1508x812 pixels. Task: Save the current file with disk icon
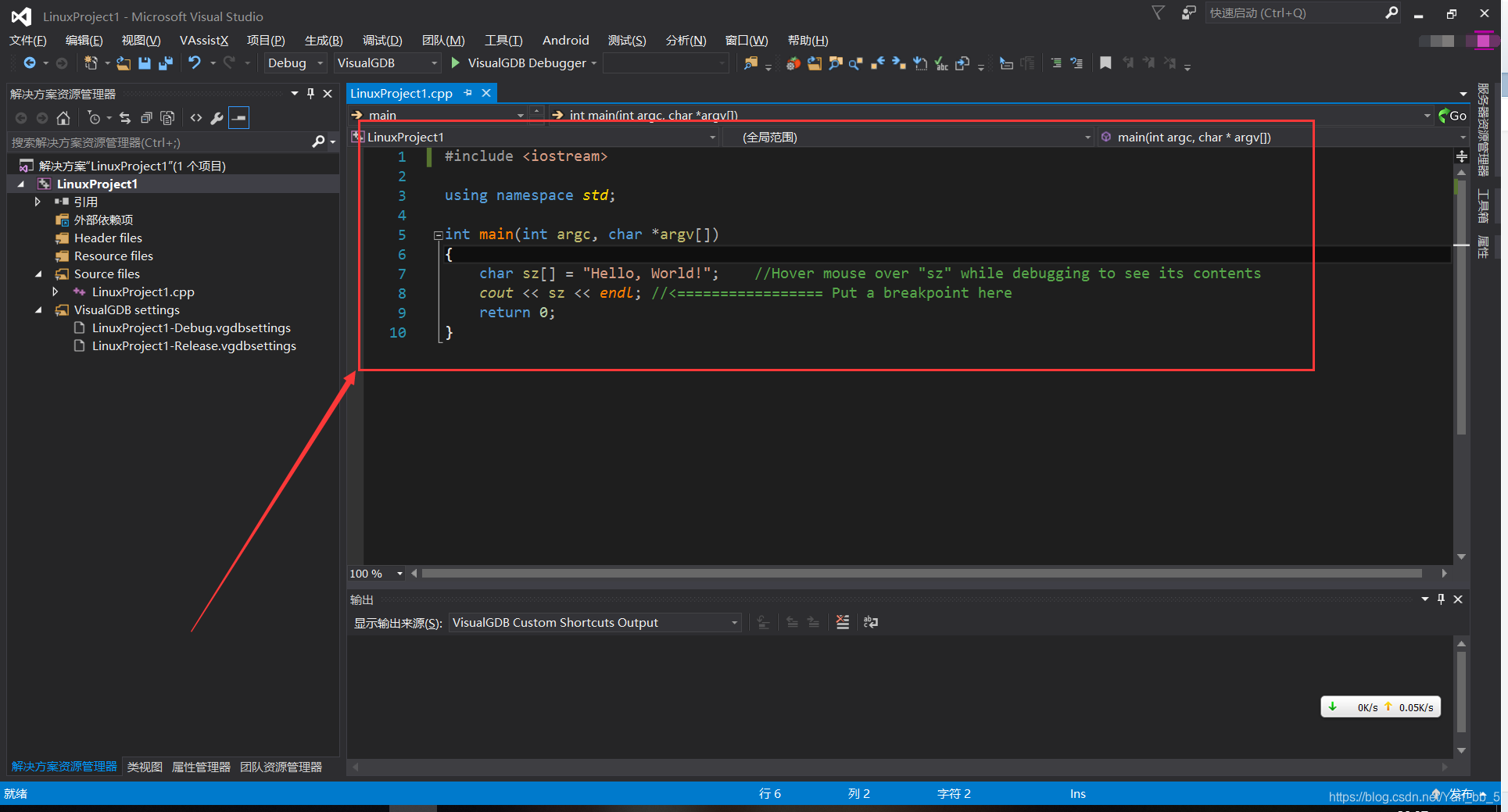(x=145, y=63)
